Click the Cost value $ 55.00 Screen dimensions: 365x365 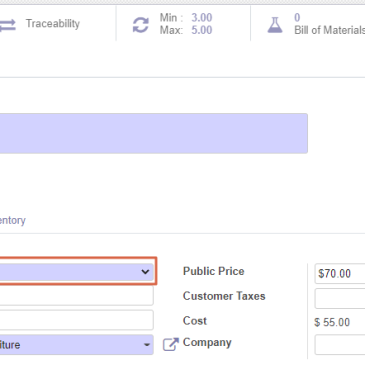point(332,322)
